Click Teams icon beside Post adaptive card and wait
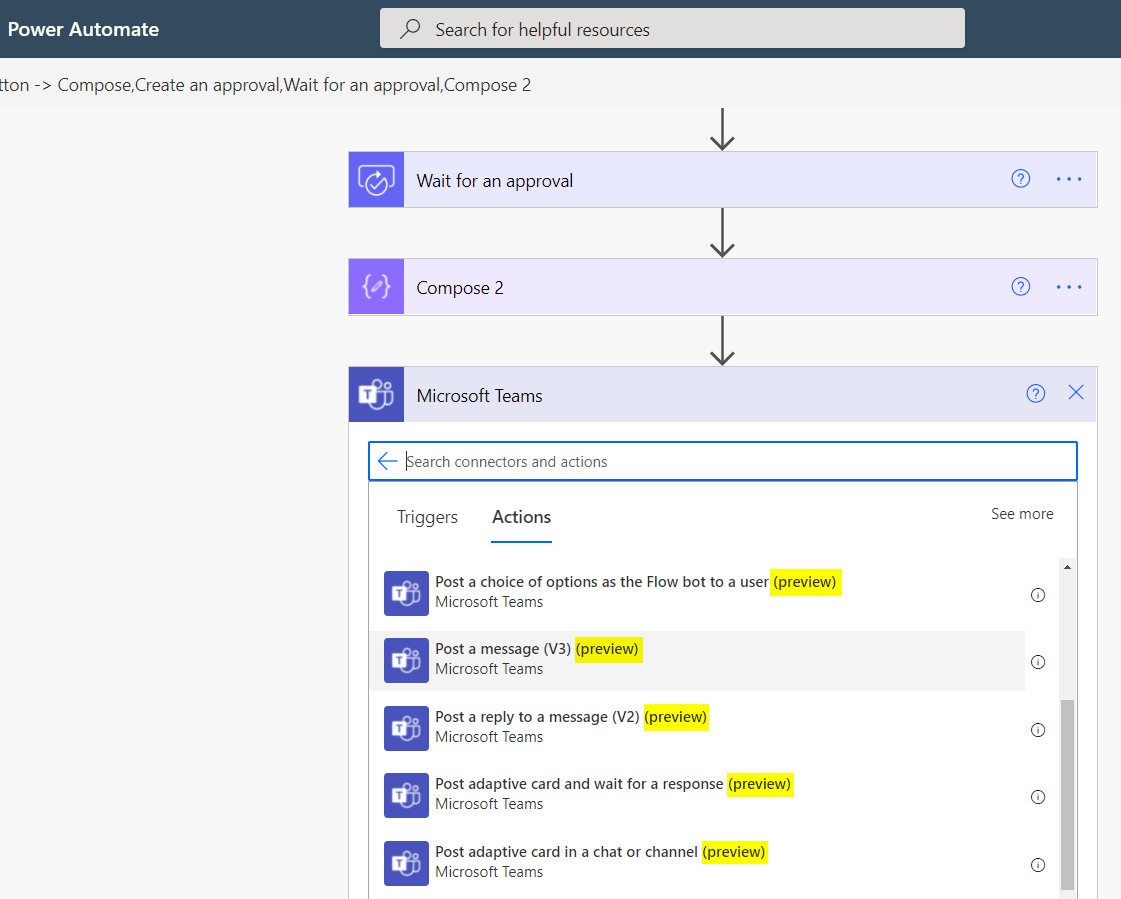 coord(406,795)
